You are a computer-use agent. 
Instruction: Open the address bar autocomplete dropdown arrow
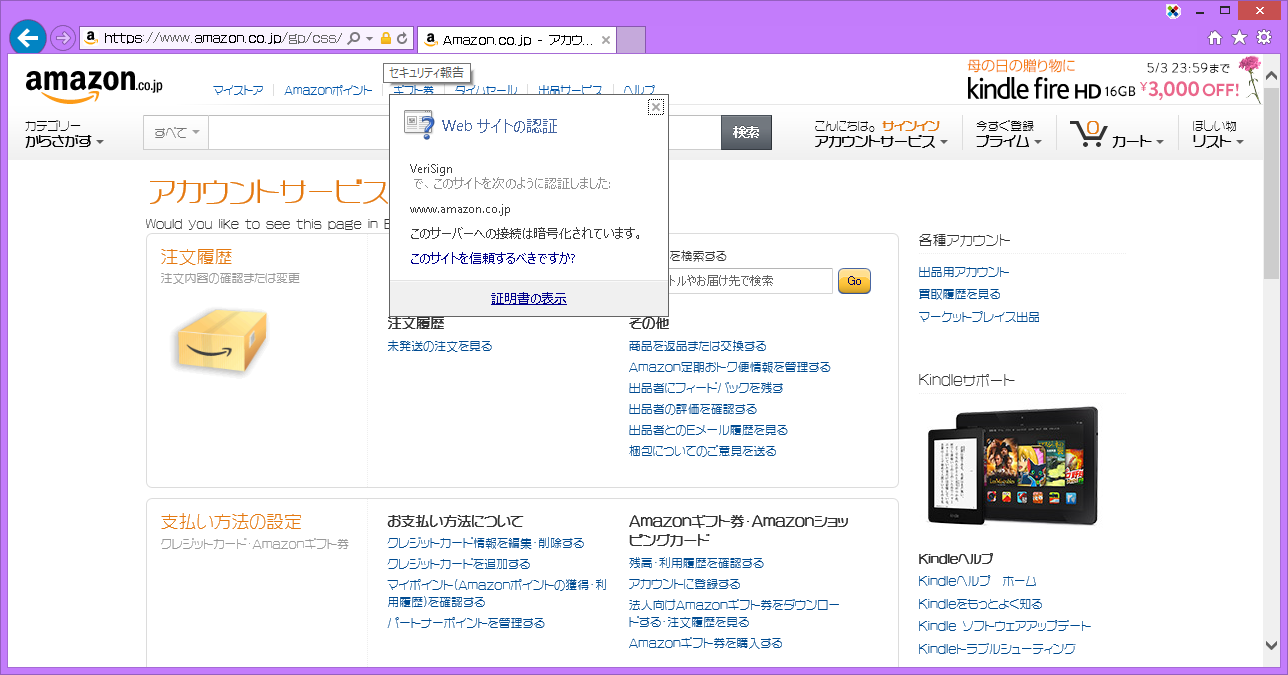tap(369, 39)
